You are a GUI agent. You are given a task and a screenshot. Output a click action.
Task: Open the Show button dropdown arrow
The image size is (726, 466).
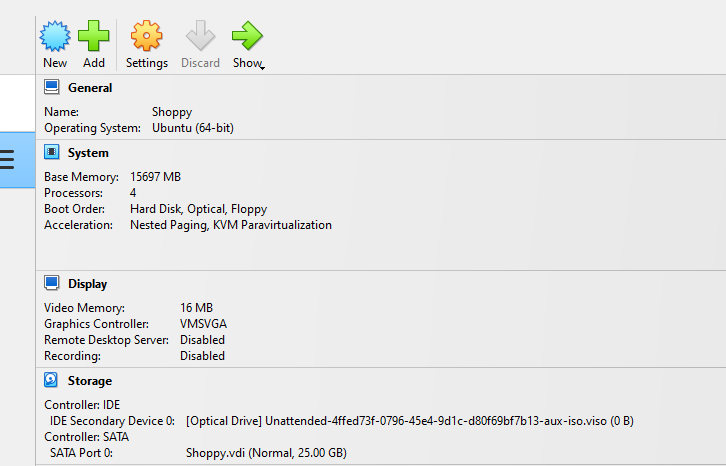pos(263,69)
